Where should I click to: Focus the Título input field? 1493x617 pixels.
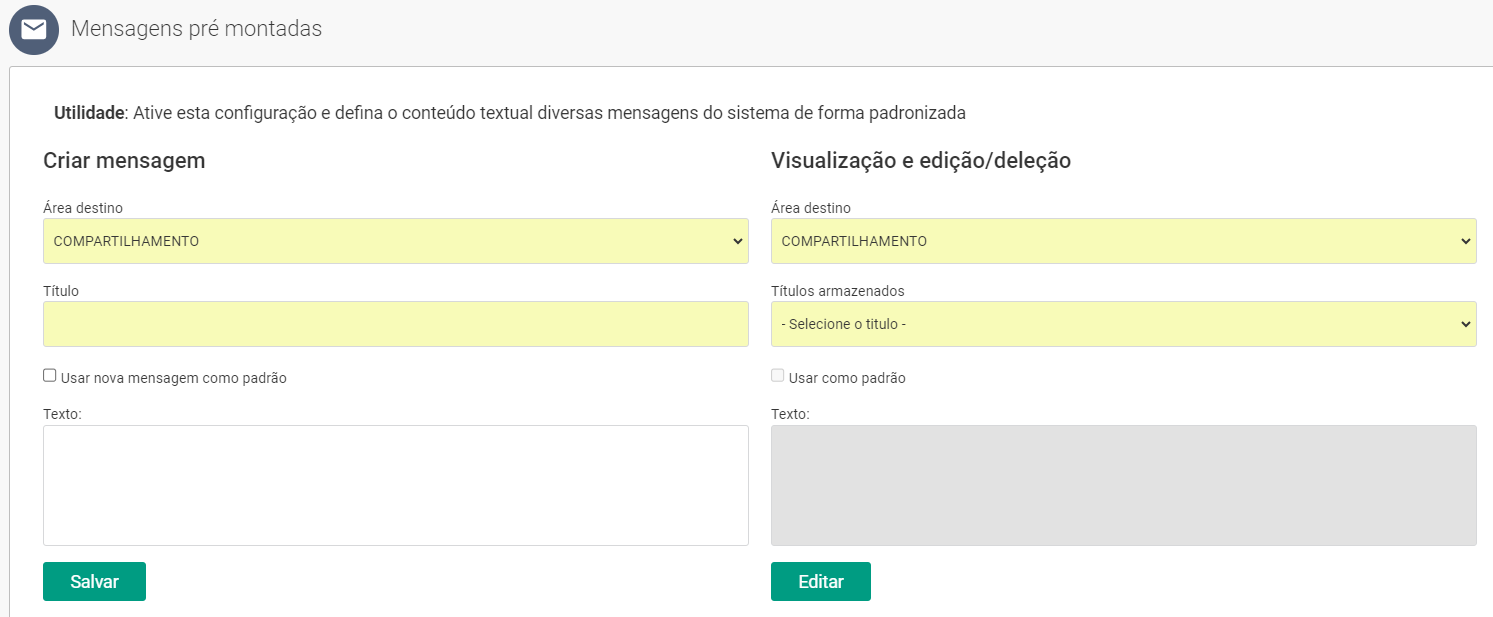[x=395, y=324]
